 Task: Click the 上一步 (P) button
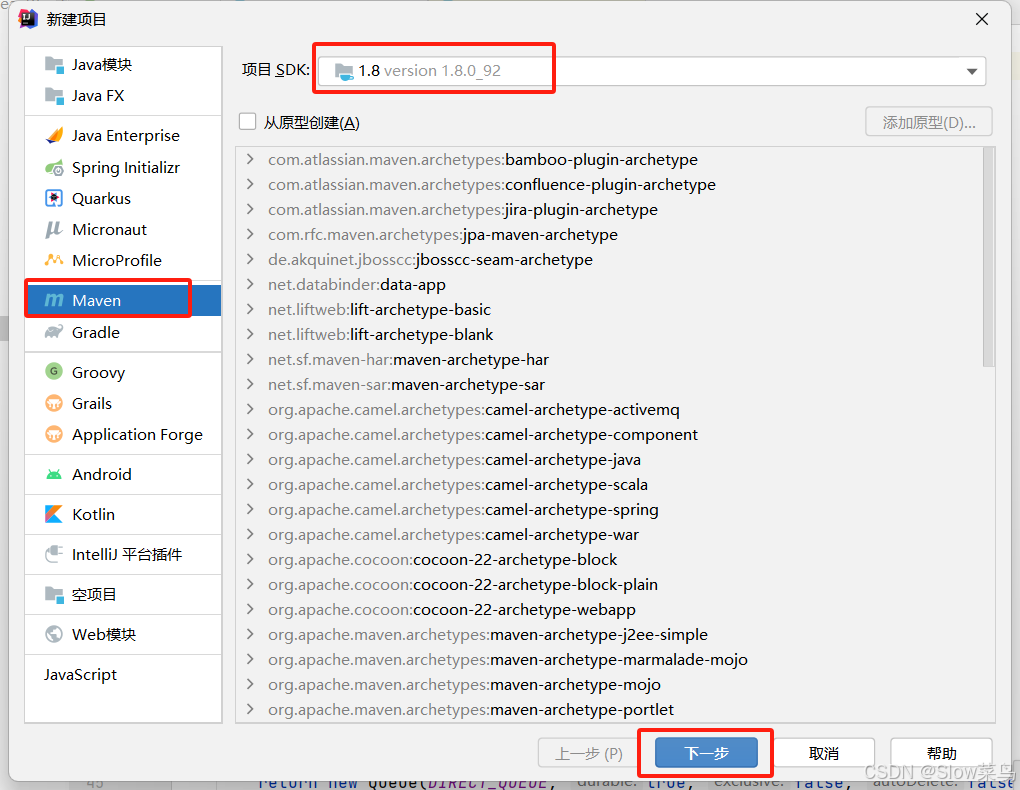click(x=588, y=753)
